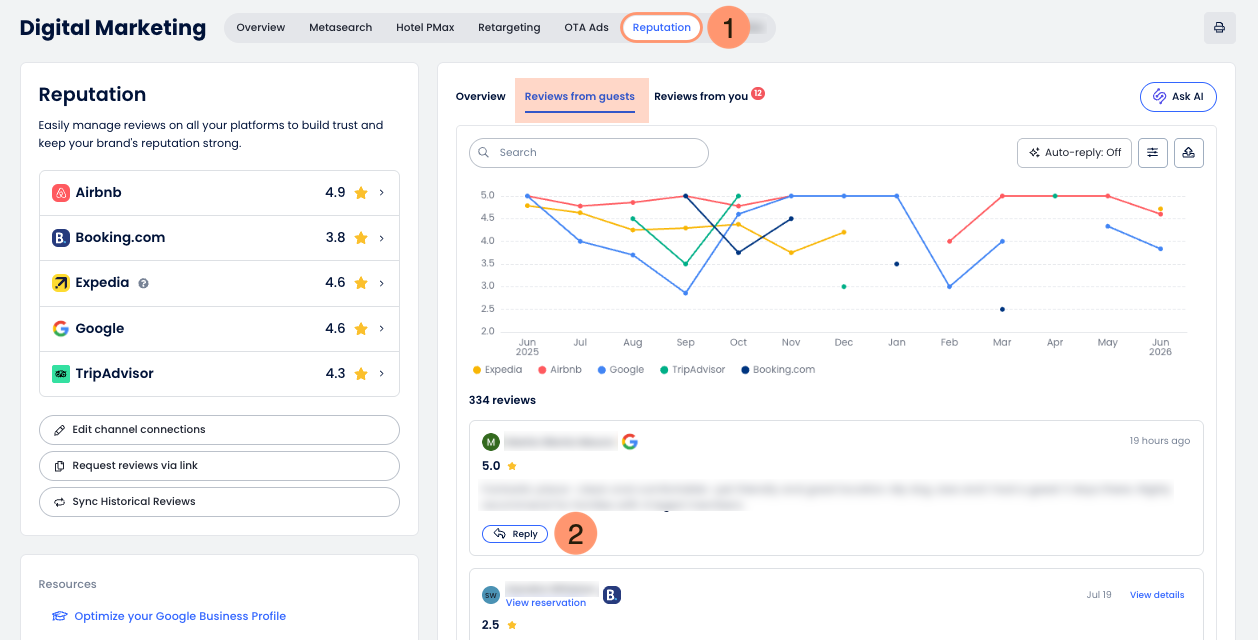The image size is (1258, 640).
Task: Click the printer icon button
Action: pyautogui.click(x=1219, y=28)
